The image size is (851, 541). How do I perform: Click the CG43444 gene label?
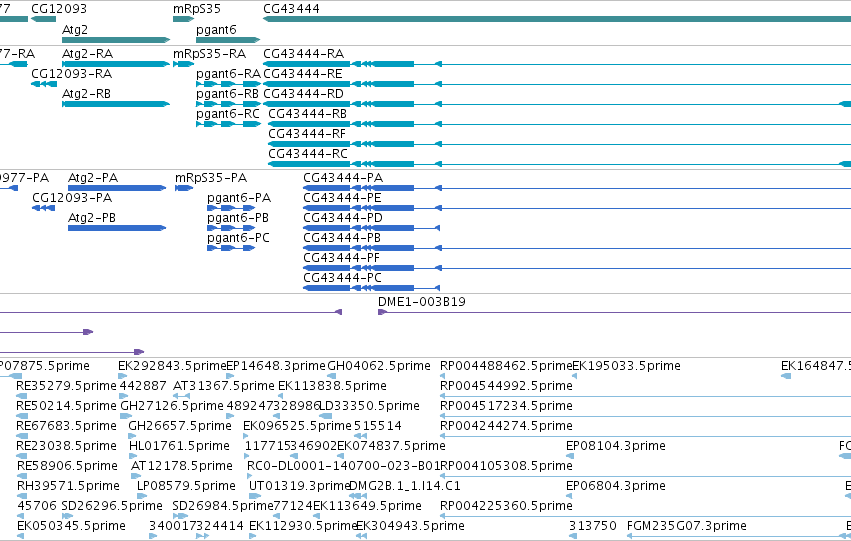pos(291,9)
